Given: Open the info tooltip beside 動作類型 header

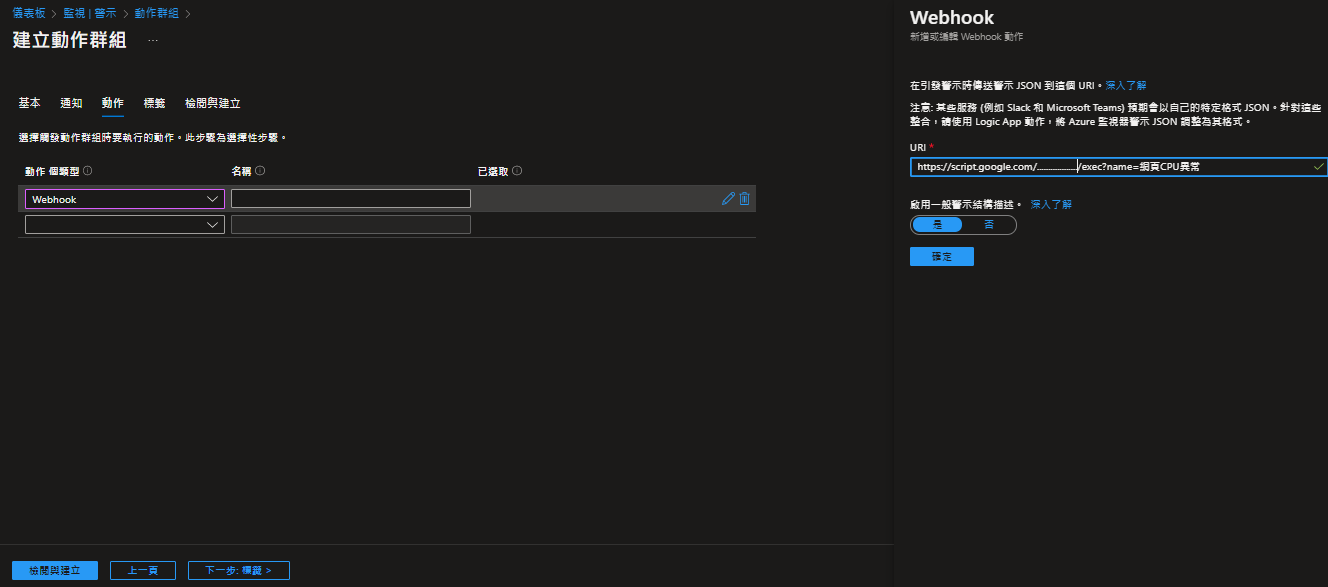Looking at the screenshot, I should pyautogui.click(x=87, y=170).
